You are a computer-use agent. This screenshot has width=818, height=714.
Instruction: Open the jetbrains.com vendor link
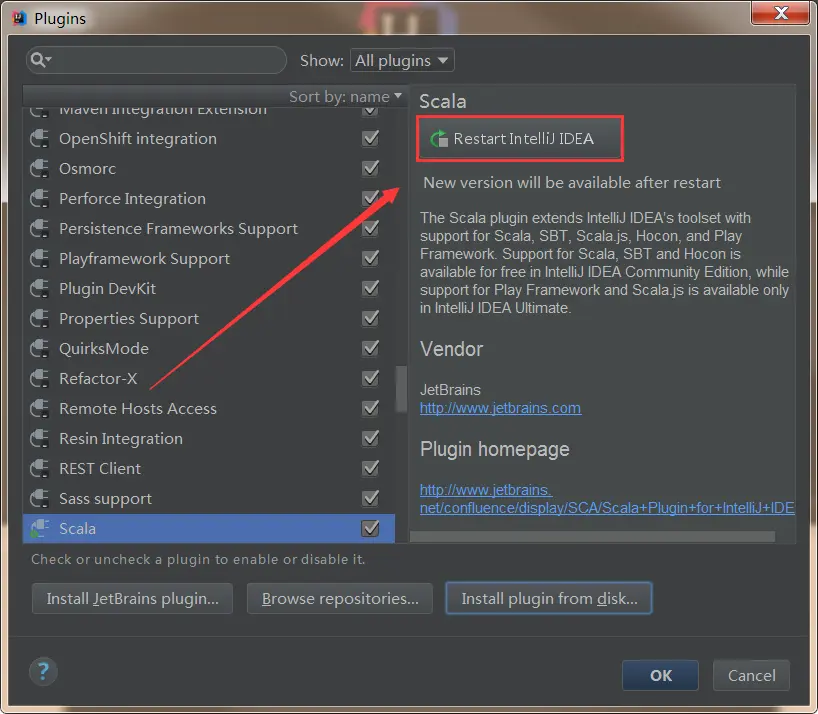500,408
